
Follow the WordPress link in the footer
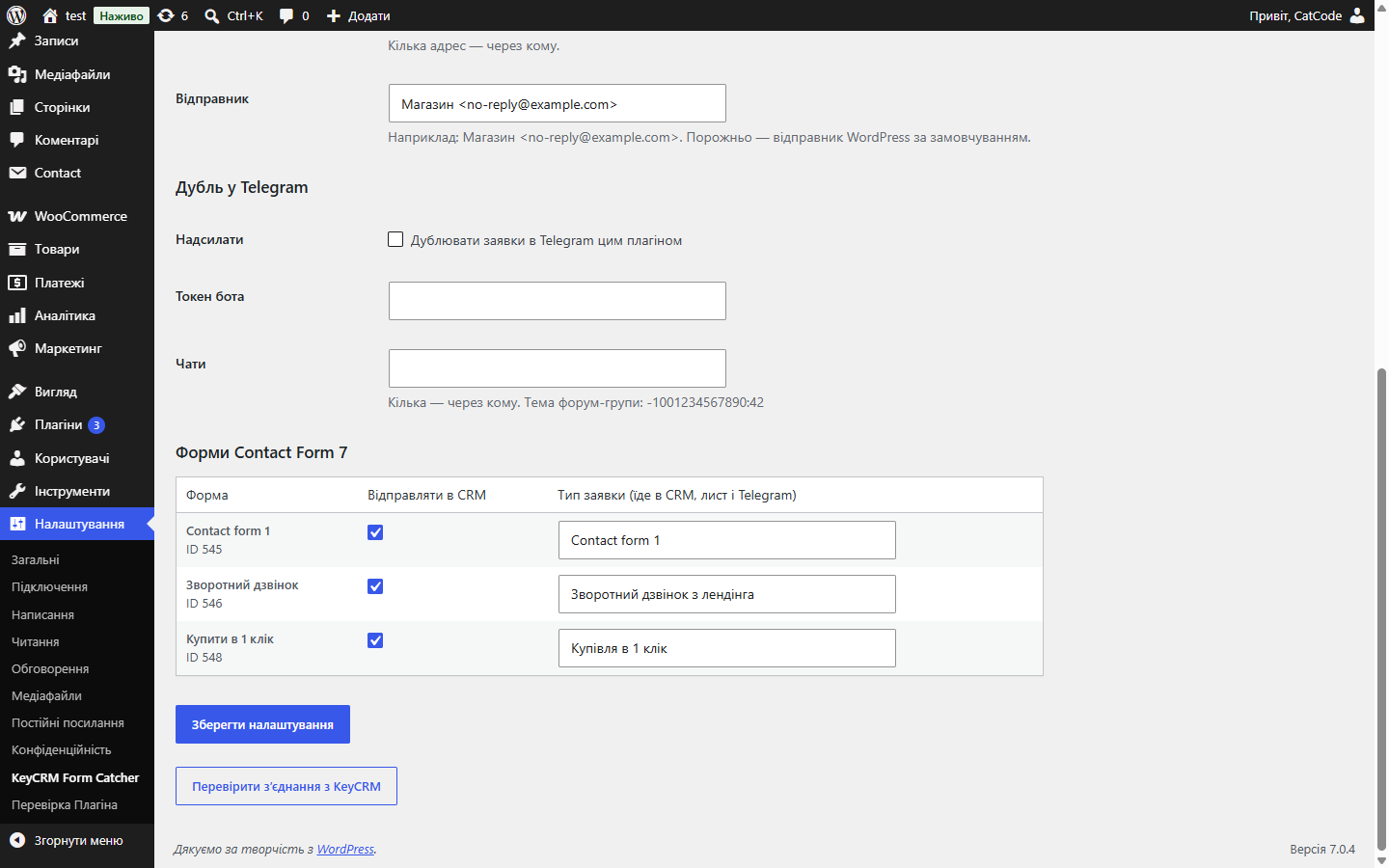345,849
